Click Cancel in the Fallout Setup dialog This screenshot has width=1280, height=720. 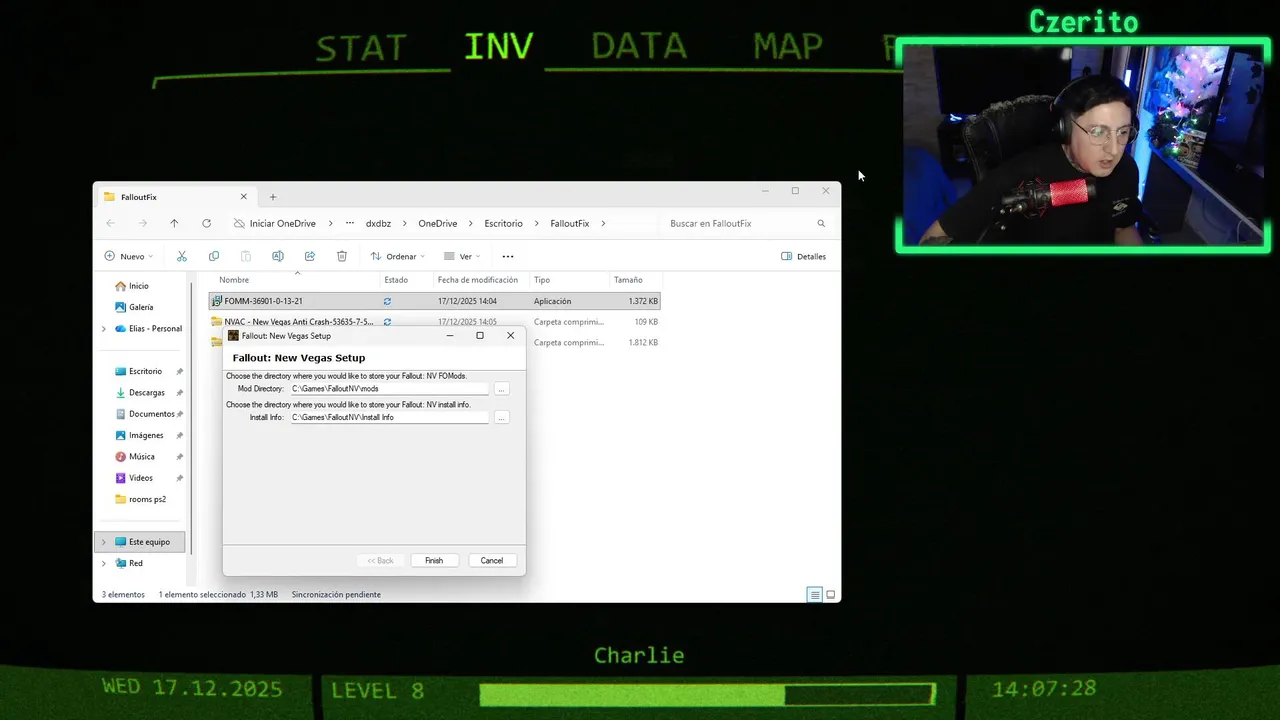(x=492, y=560)
